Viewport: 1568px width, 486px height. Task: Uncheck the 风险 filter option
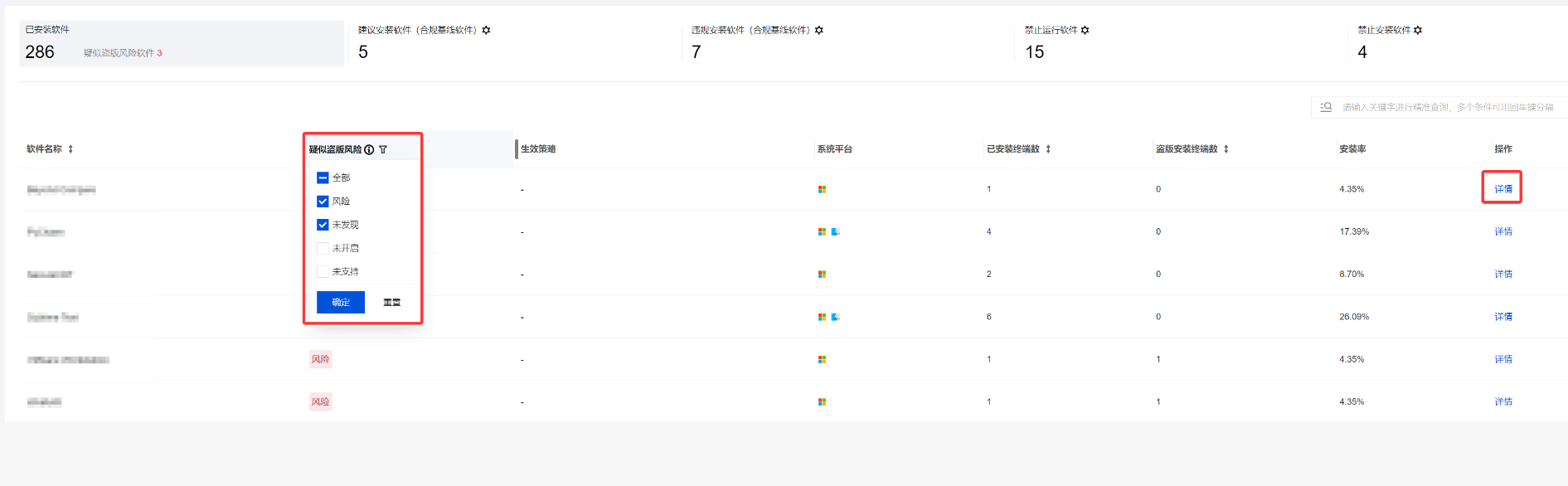click(323, 202)
